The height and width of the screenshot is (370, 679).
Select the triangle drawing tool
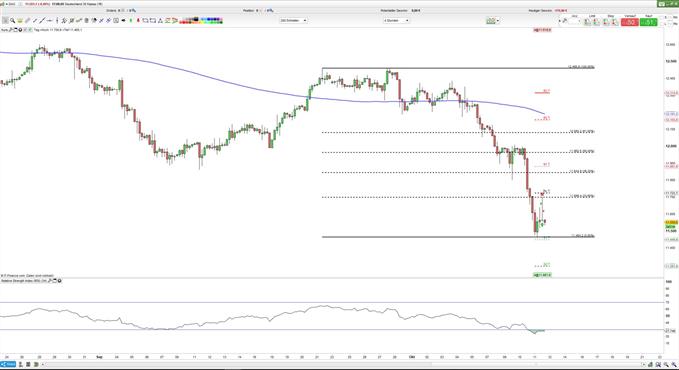(160, 20)
